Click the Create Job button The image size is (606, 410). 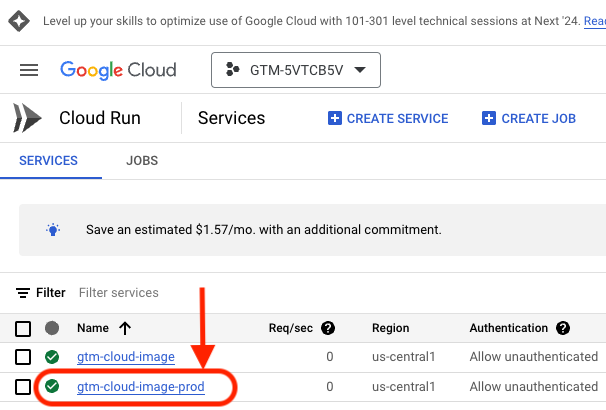pyautogui.click(x=529, y=118)
